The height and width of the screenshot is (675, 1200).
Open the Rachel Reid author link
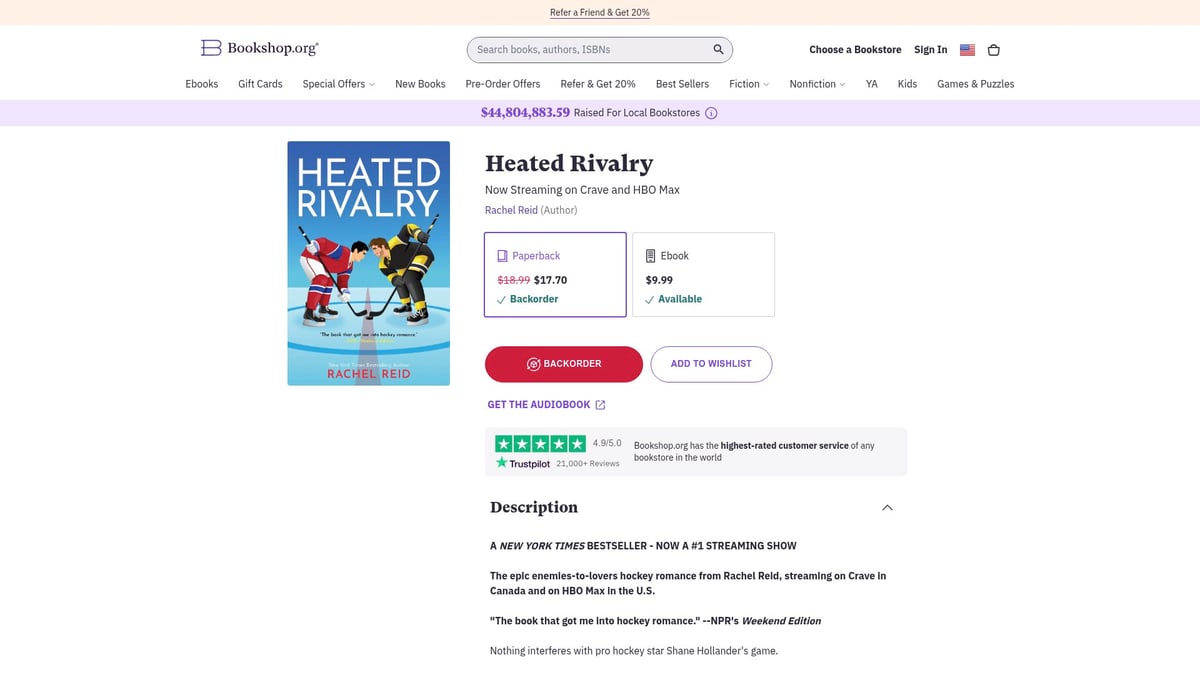click(511, 210)
